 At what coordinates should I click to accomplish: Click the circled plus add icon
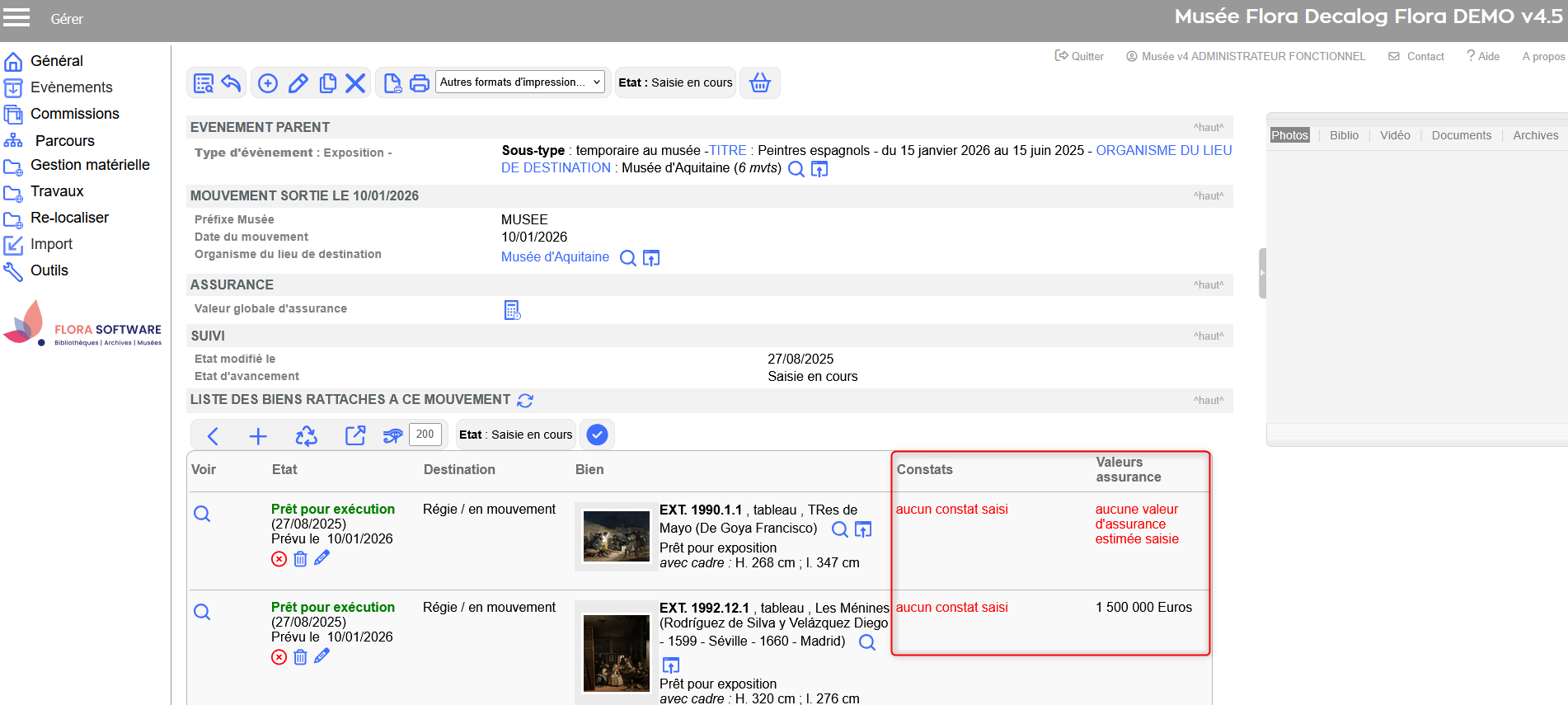tap(268, 83)
